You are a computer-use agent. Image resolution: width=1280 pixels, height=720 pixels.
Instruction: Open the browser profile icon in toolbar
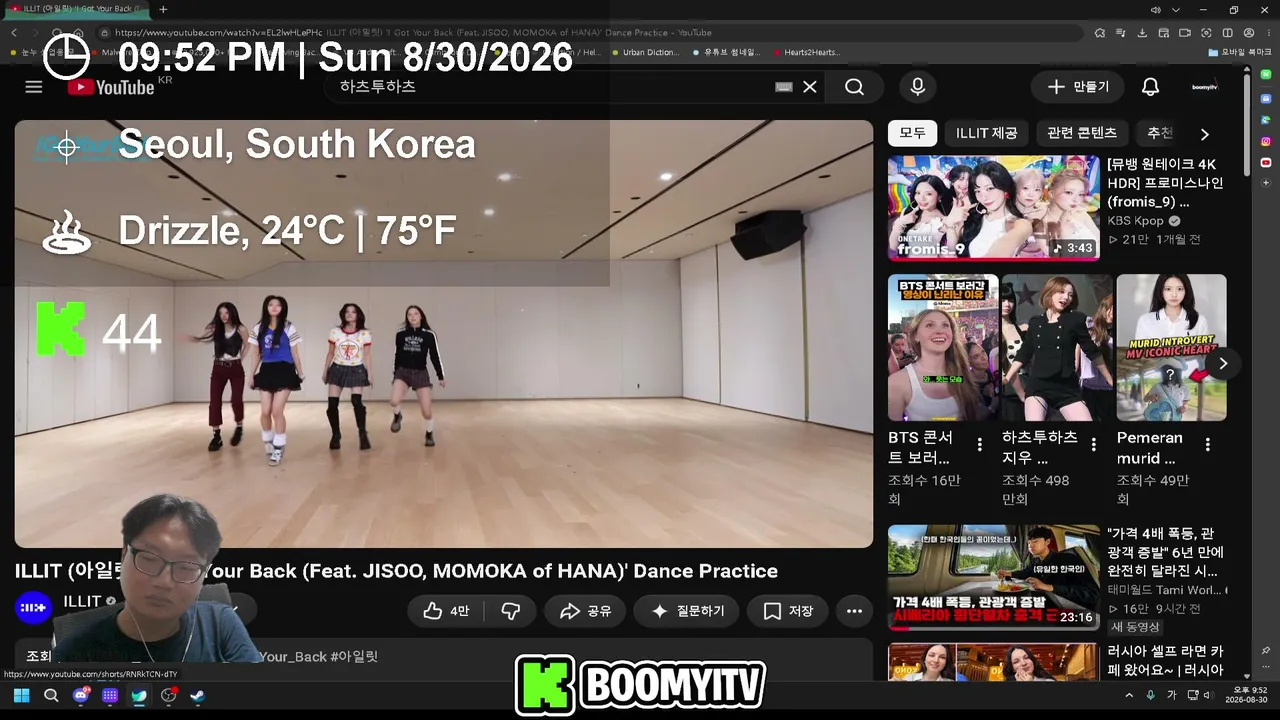click(1249, 33)
